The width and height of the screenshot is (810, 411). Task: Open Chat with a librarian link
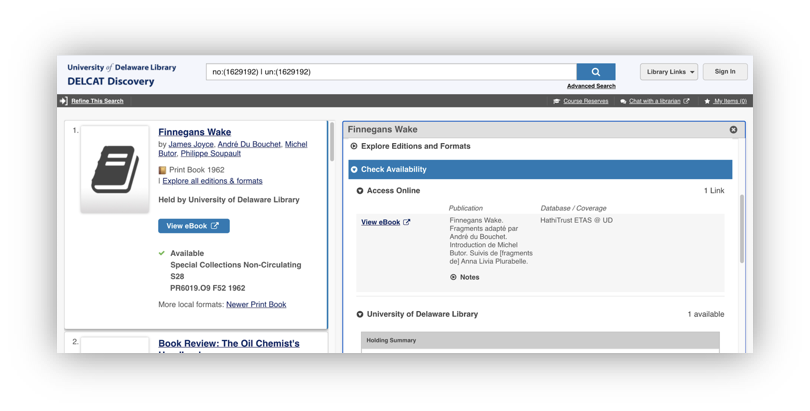(655, 101)
